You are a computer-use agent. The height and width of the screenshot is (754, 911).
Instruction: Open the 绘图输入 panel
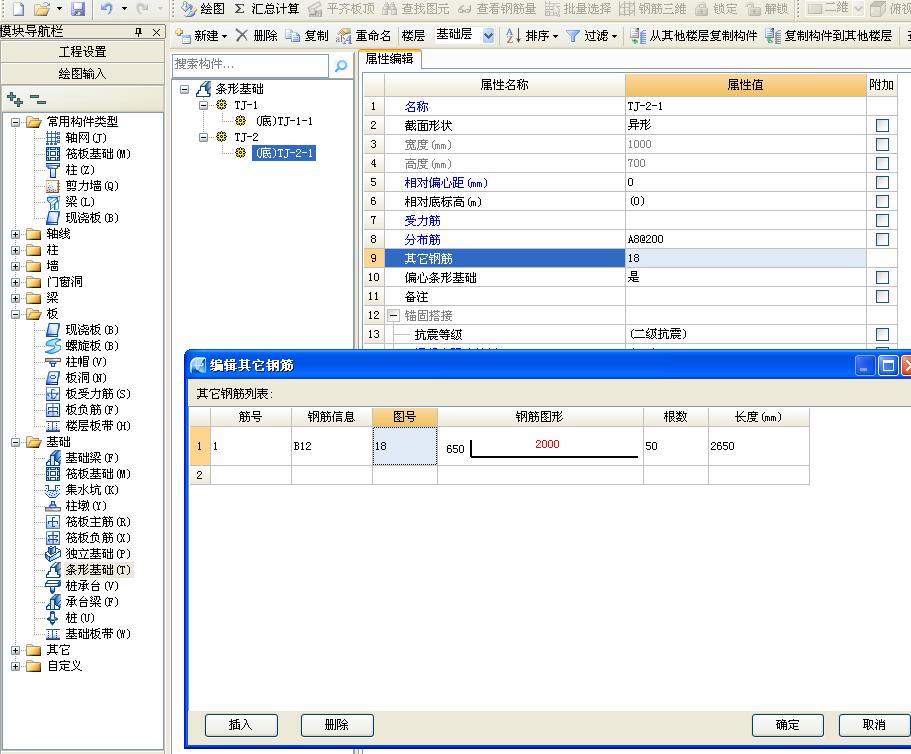pos(83,74)
